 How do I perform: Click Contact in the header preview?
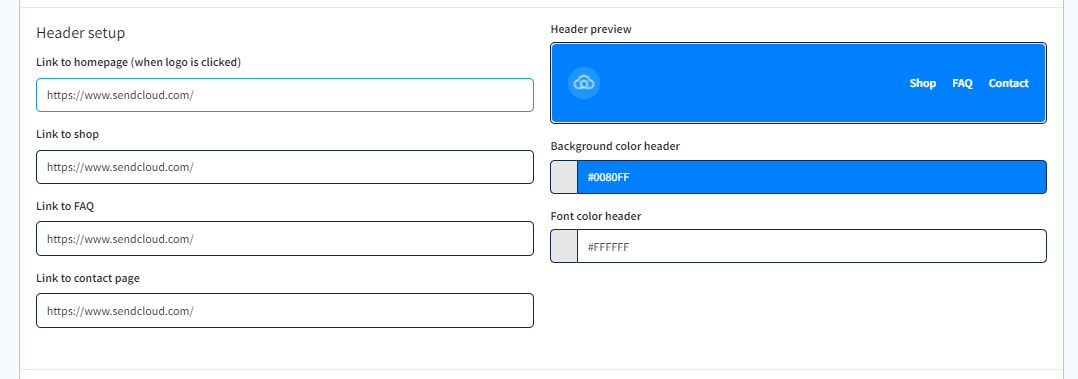click(x=1009, y=83)
